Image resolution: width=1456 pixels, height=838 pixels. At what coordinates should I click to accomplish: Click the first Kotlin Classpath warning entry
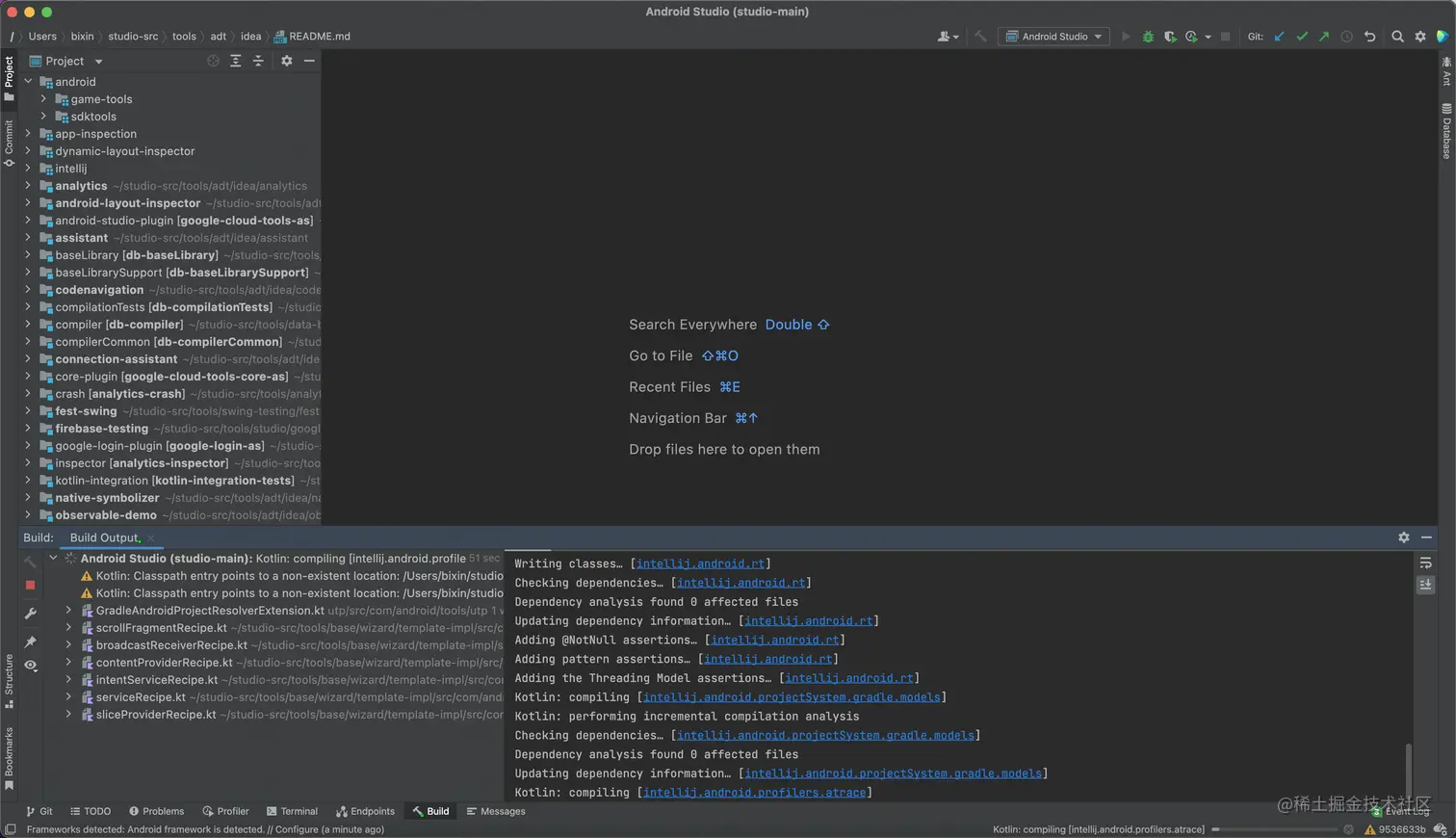292,576
